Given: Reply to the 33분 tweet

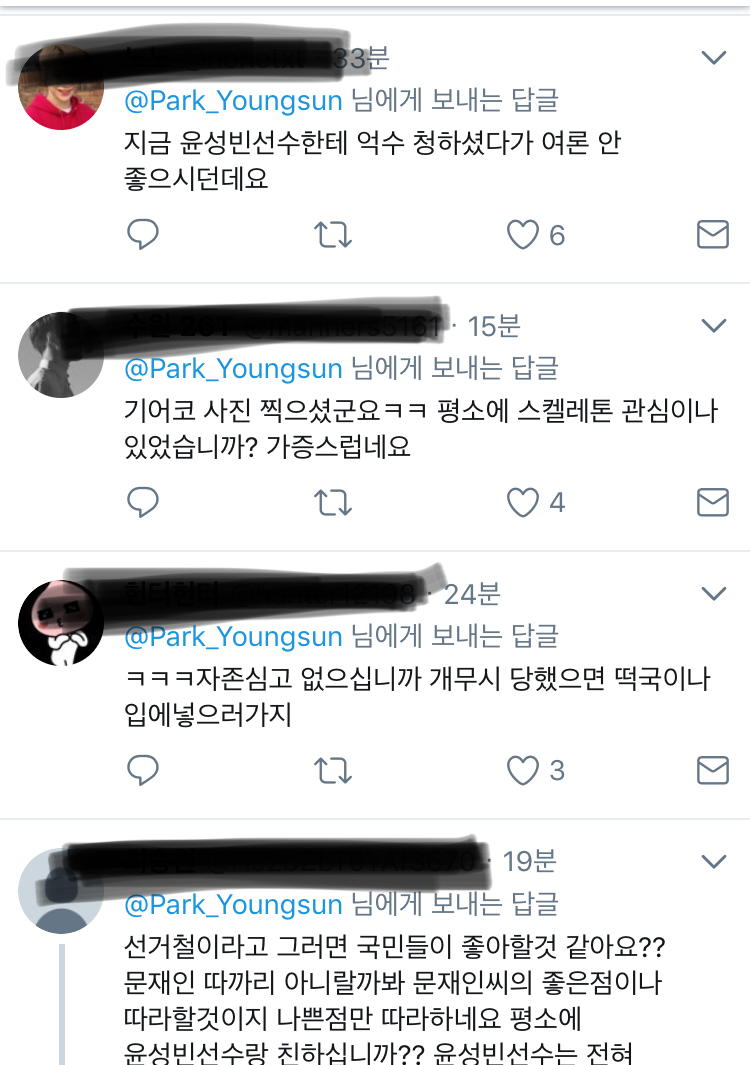Looking at the screenshot, I should coord(143,234).
